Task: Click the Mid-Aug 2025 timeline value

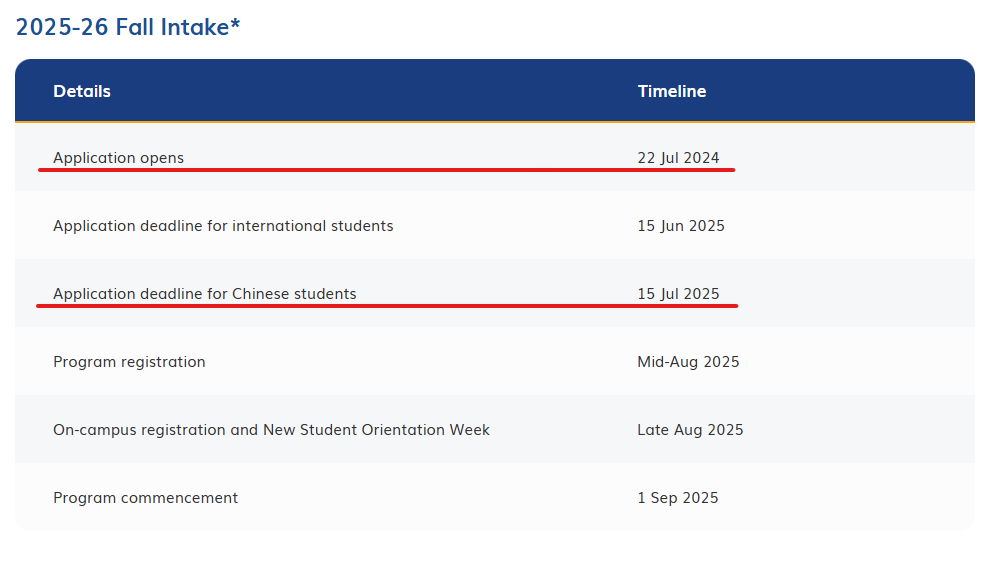Action: coord(688,361)
